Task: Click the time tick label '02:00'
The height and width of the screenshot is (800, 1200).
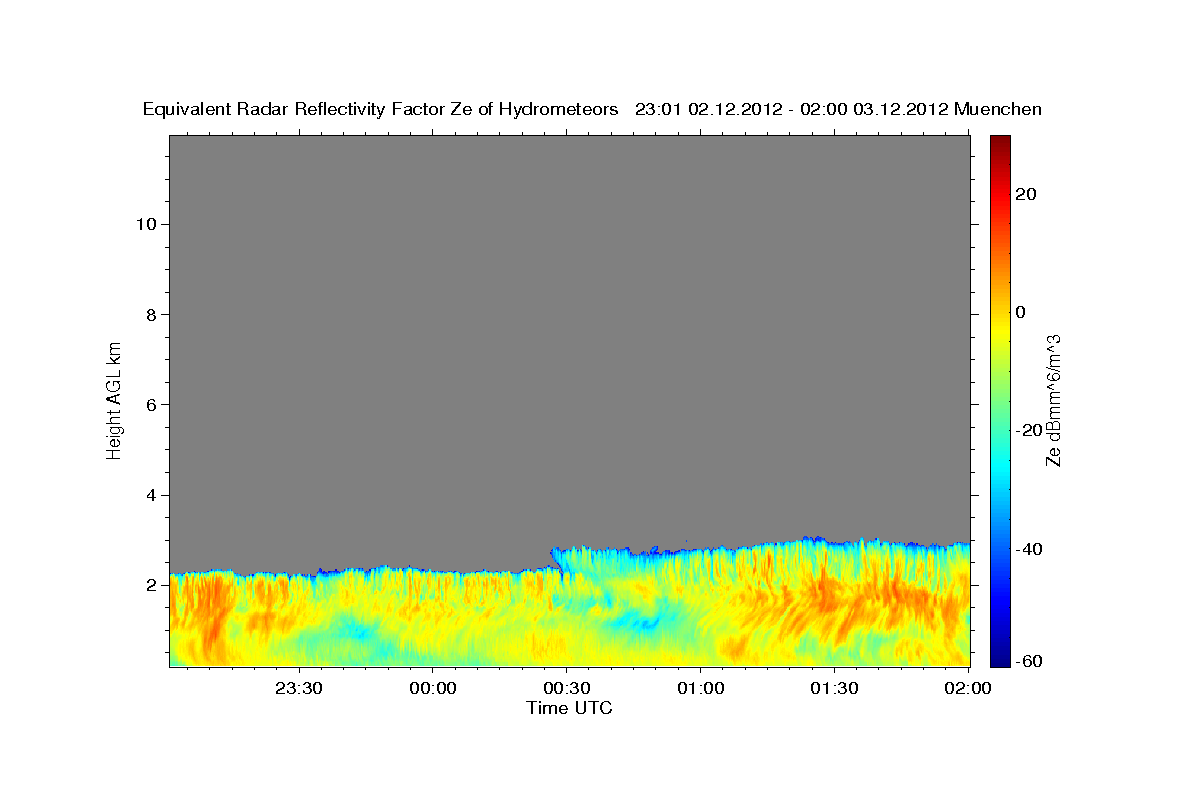Action: (968, 688)
